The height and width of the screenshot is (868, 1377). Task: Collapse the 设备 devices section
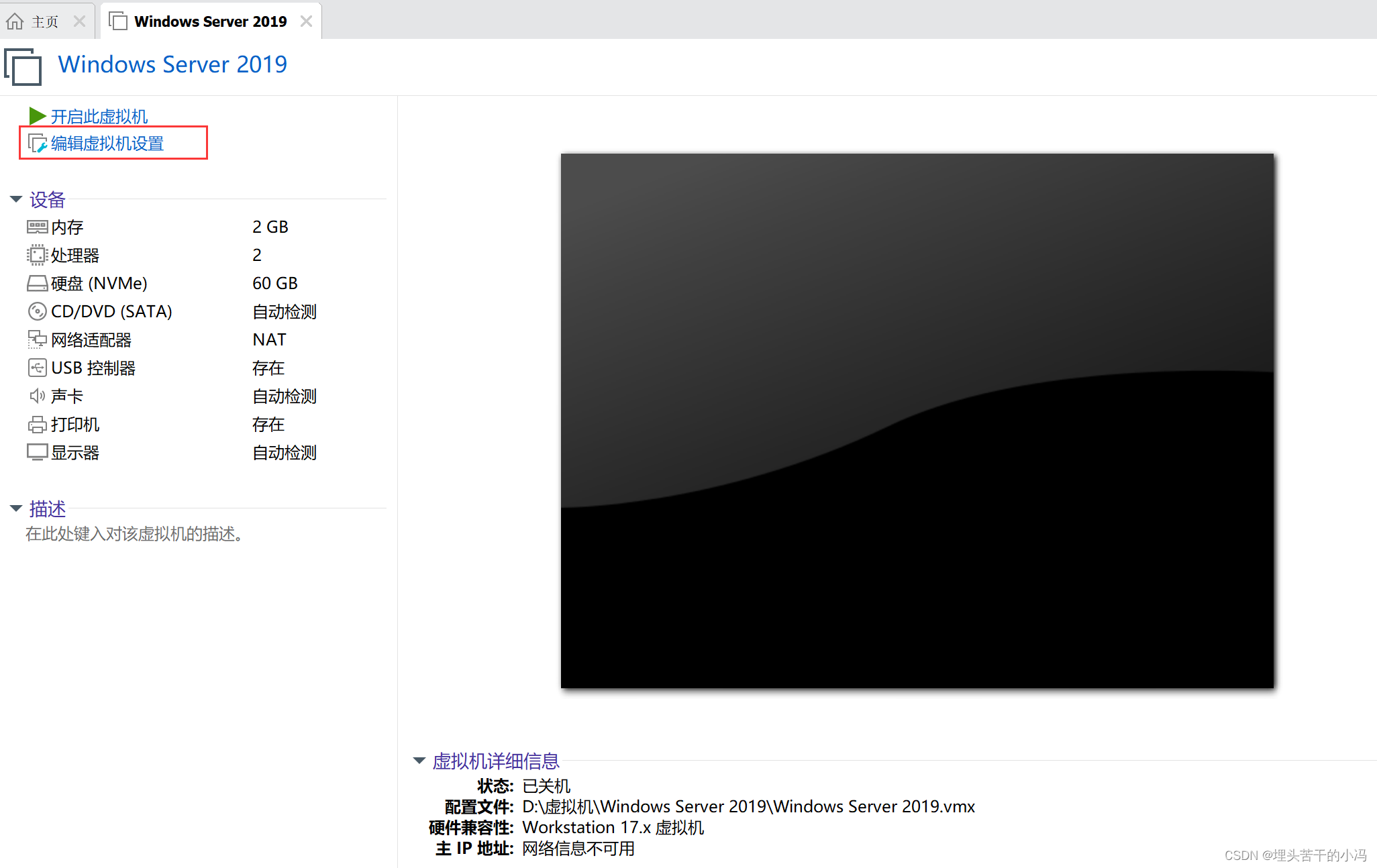pyautogui.click(x=16, y=199)
